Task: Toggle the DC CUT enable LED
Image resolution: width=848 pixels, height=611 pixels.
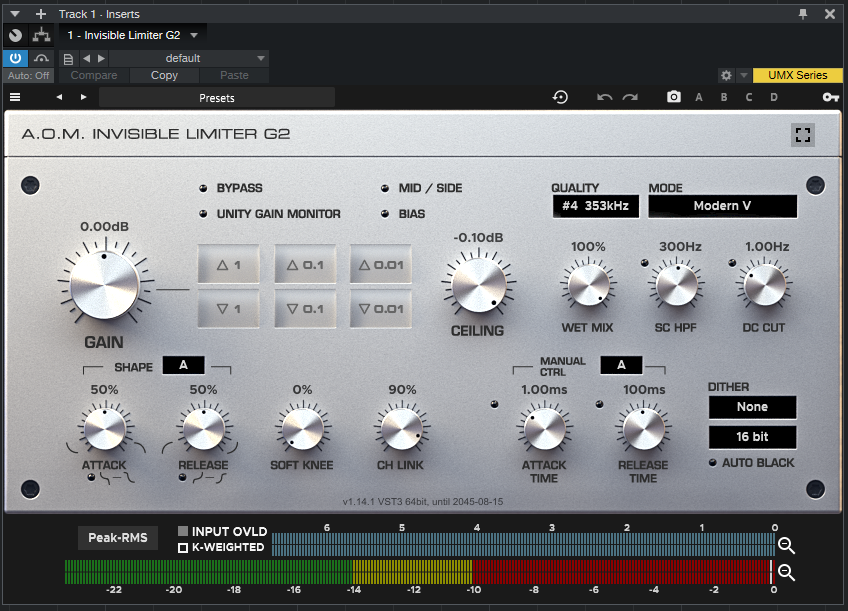Action: 732,263
